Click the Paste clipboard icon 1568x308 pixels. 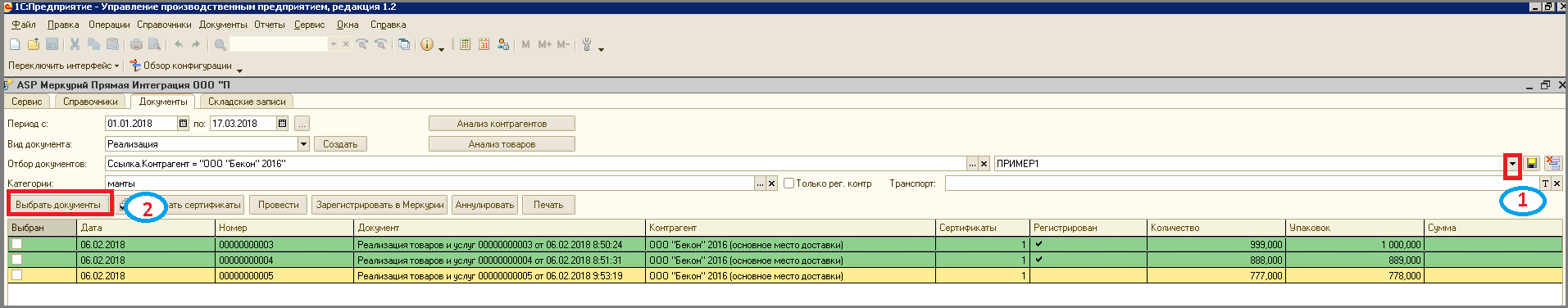112,44
